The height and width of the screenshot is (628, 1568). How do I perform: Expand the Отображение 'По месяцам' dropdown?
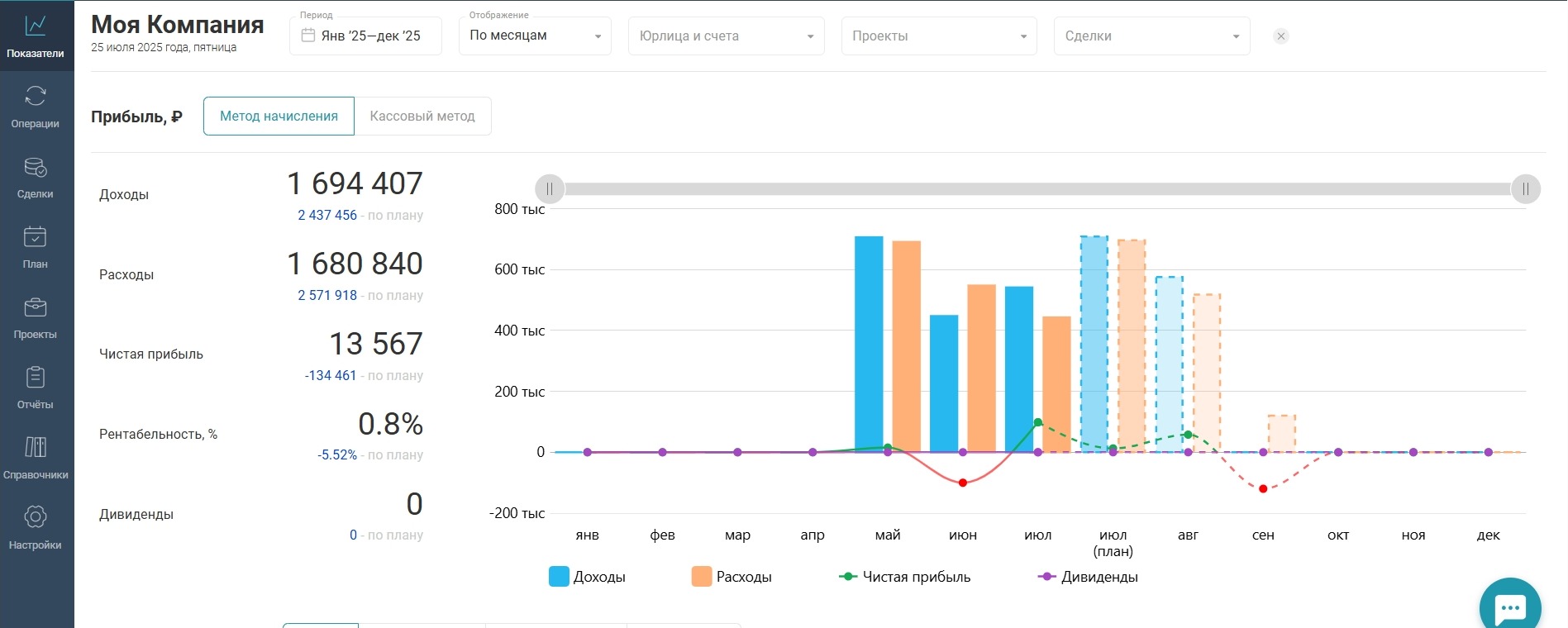[x=535, y=36]
